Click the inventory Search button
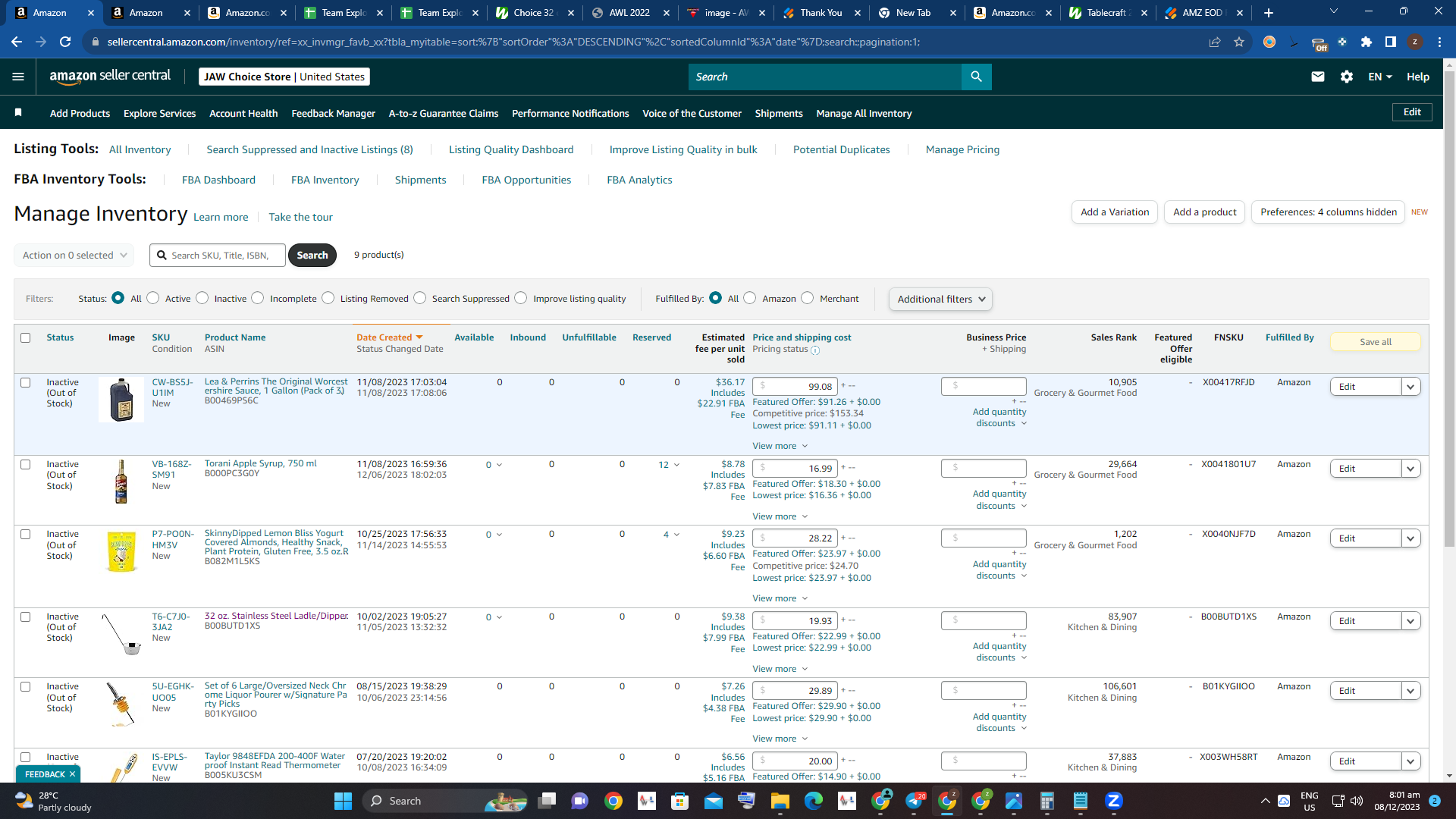This screenshot has width=1456, height=819. 312,256
